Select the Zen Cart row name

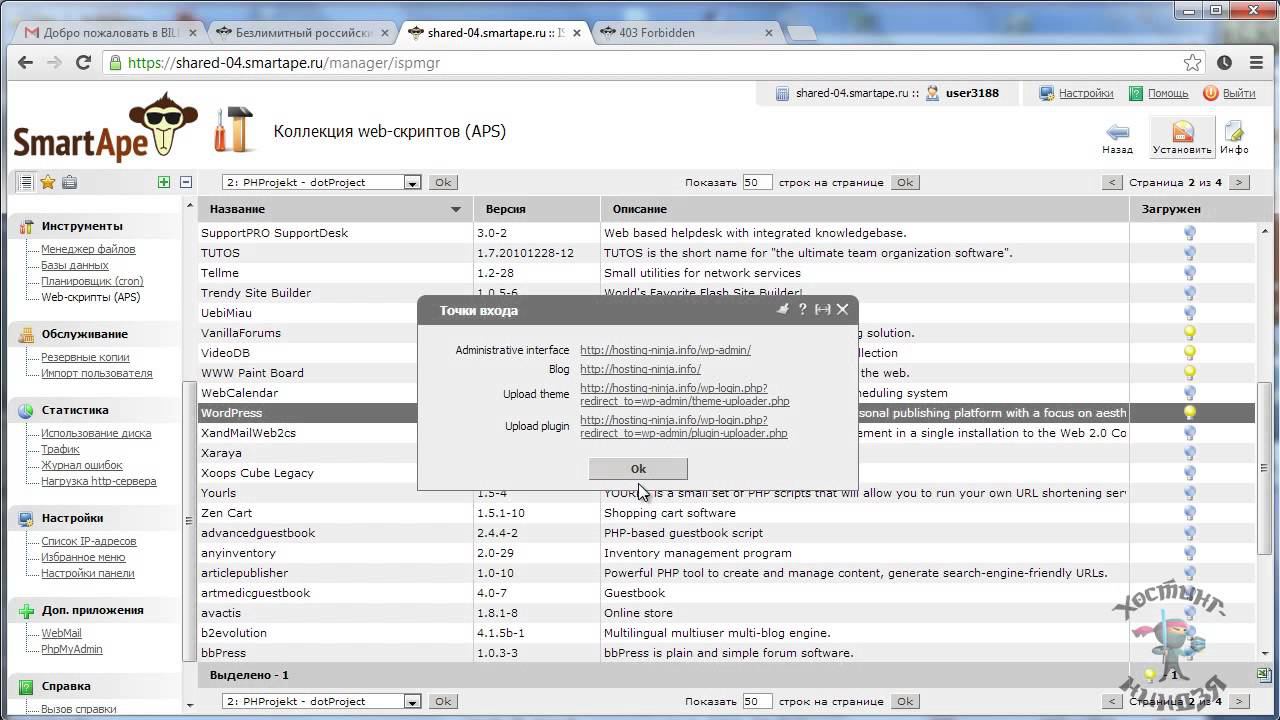click(226, 513)
